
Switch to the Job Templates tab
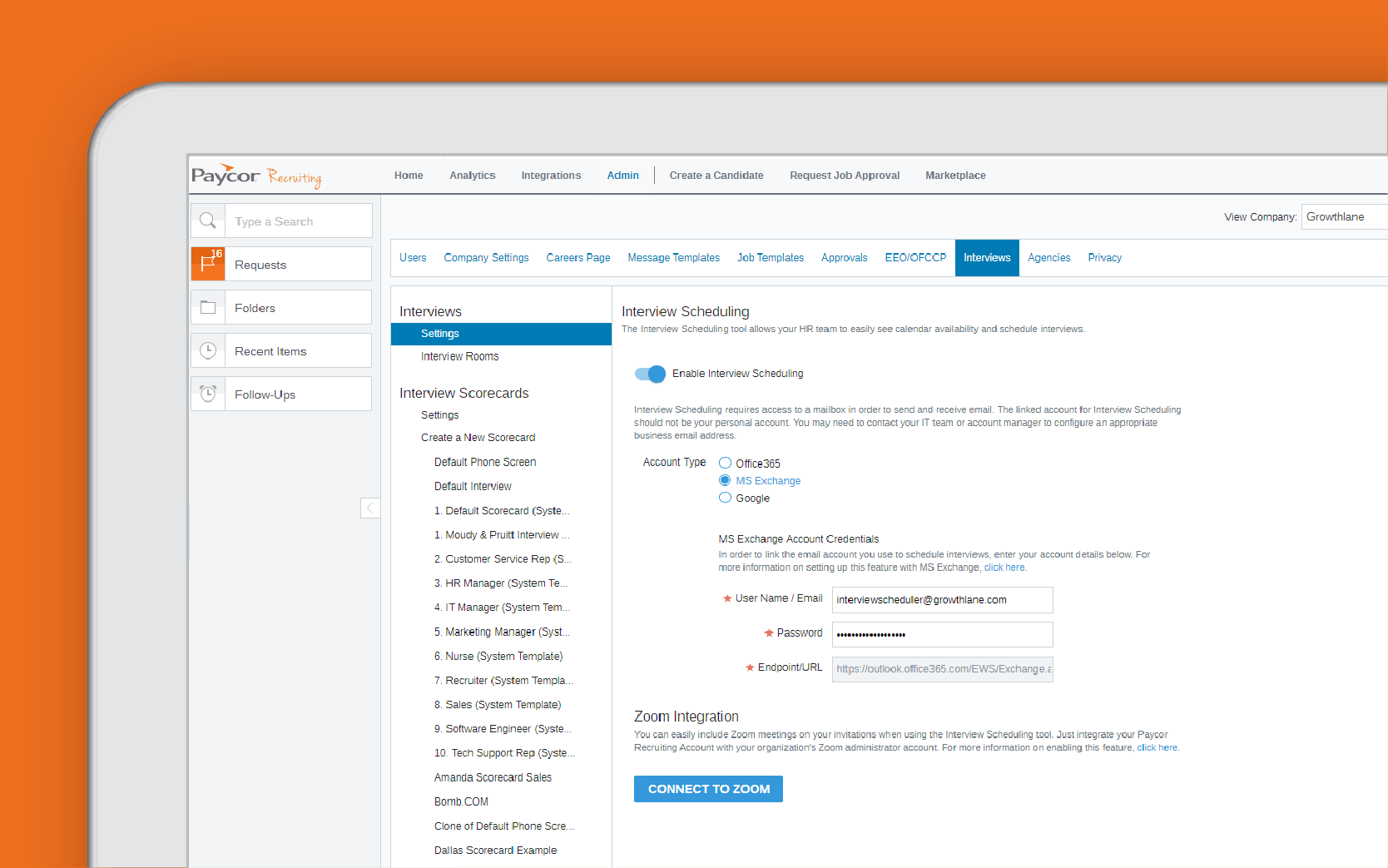(x=771, y=258)
